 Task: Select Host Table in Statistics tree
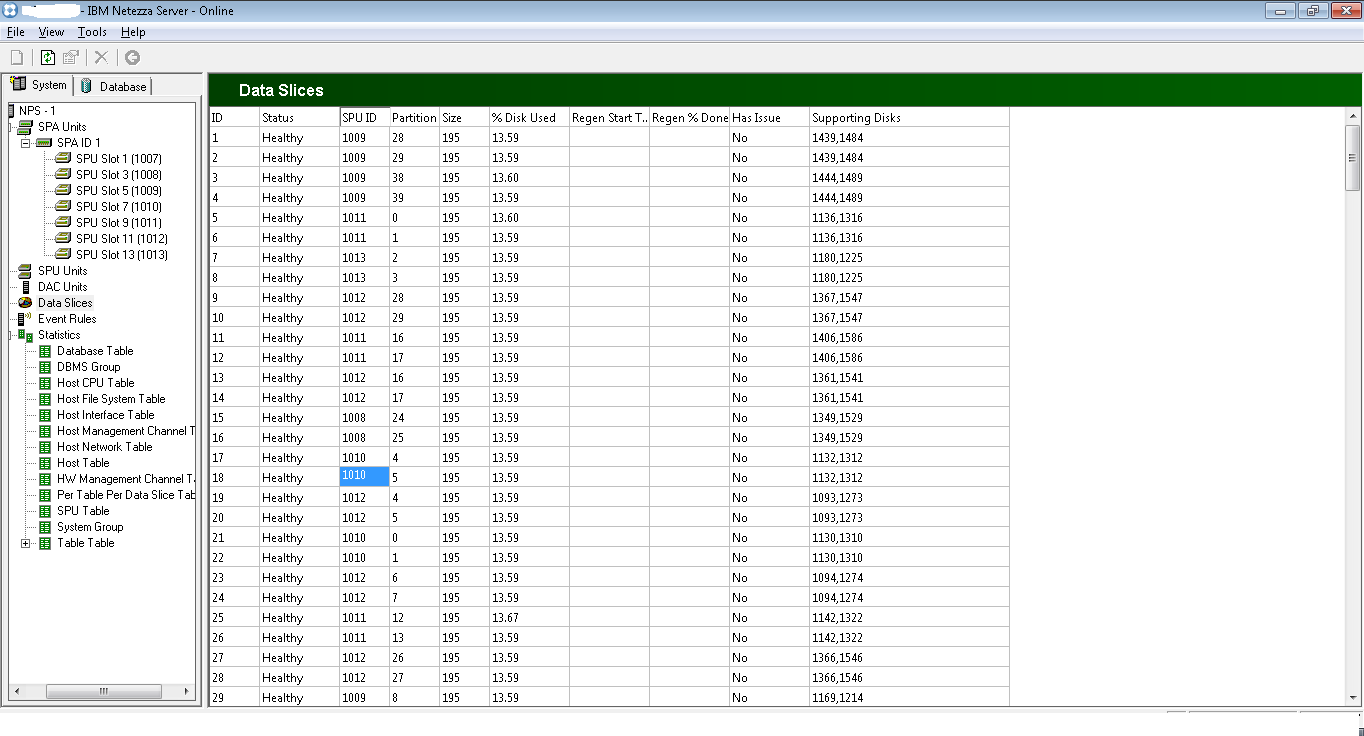[x=83, y=463]
